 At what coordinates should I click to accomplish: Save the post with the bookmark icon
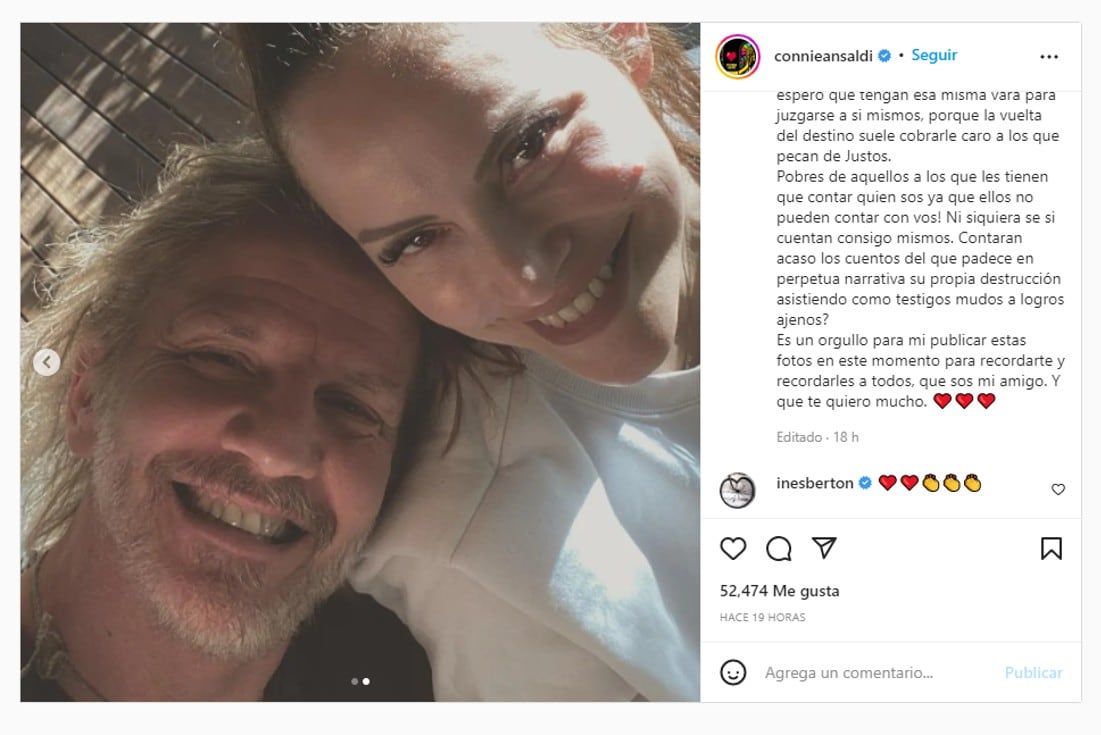[x=1050, y=547]
